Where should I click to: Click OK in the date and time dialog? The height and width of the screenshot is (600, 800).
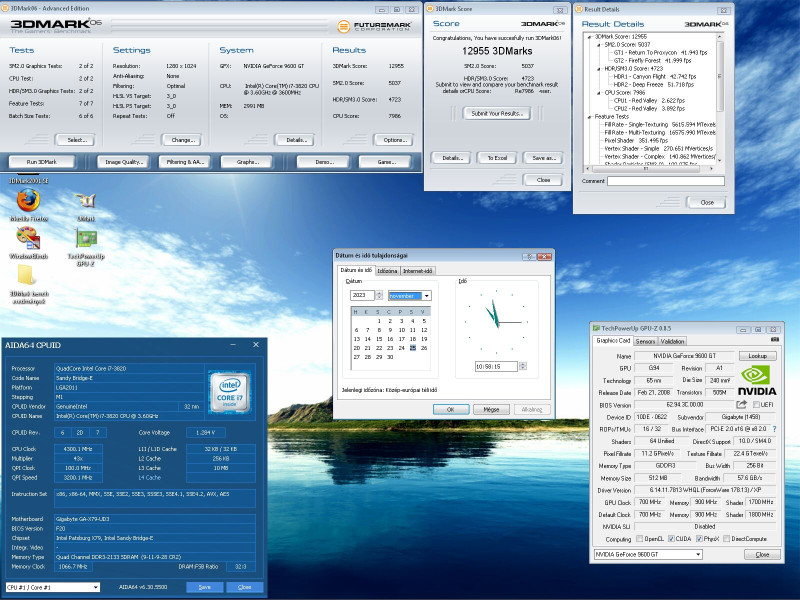451,409
